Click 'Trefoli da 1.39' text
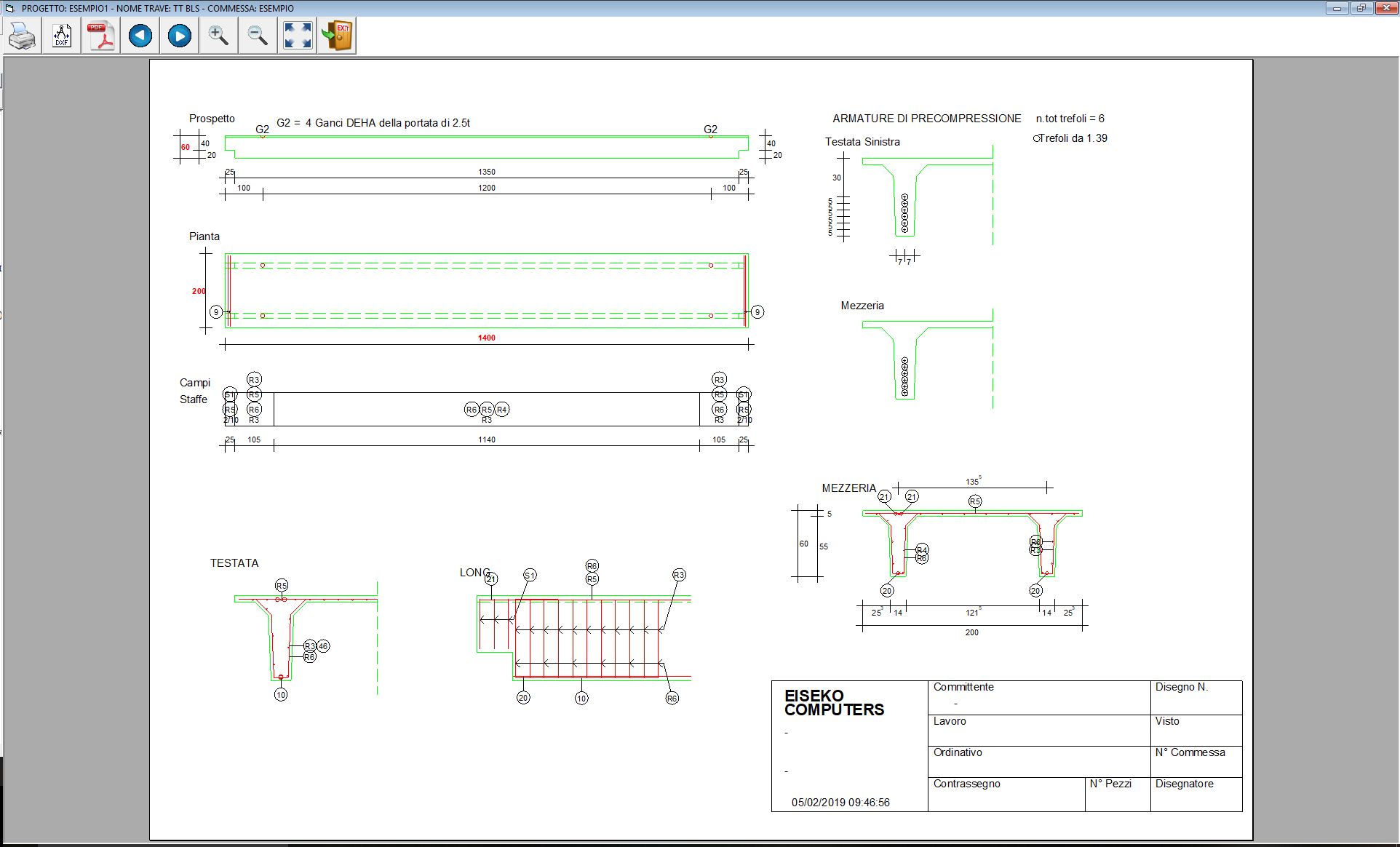 [1073, 138]
